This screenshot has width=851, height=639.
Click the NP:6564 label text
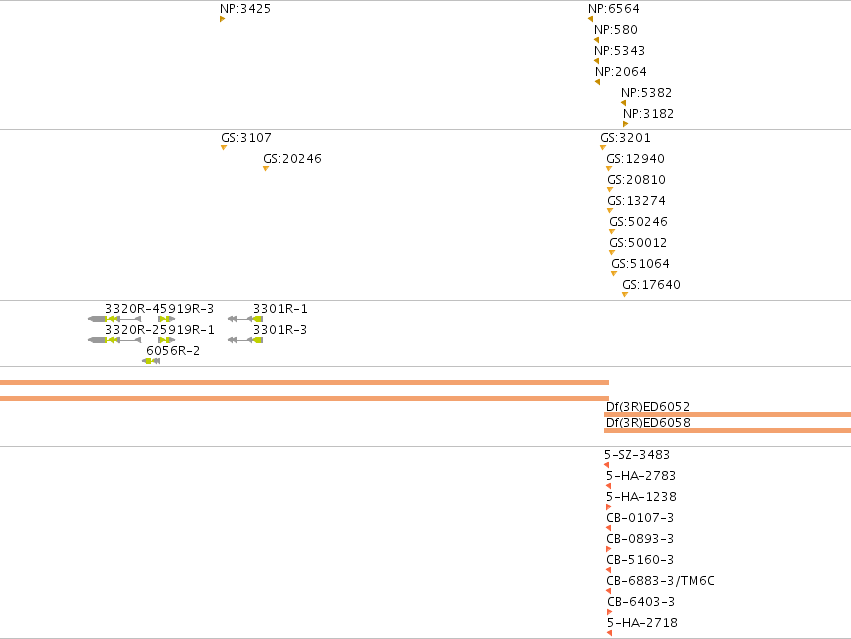(x=614, y=9)
